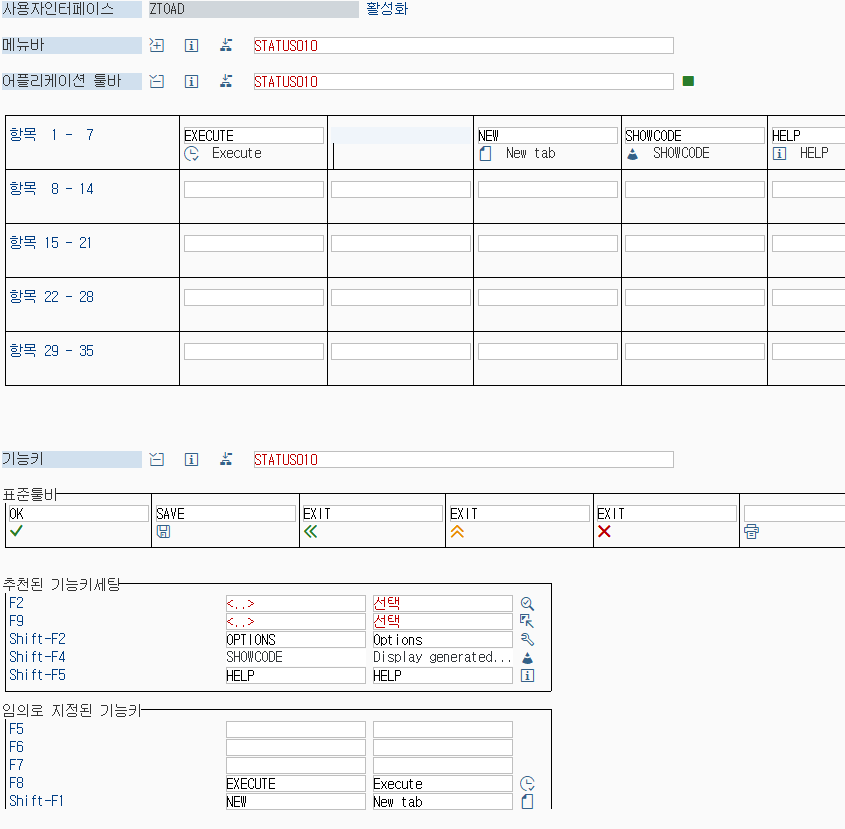Click the OK field in 표준툴바
This screenshot has height=829, width=845.
78,514
